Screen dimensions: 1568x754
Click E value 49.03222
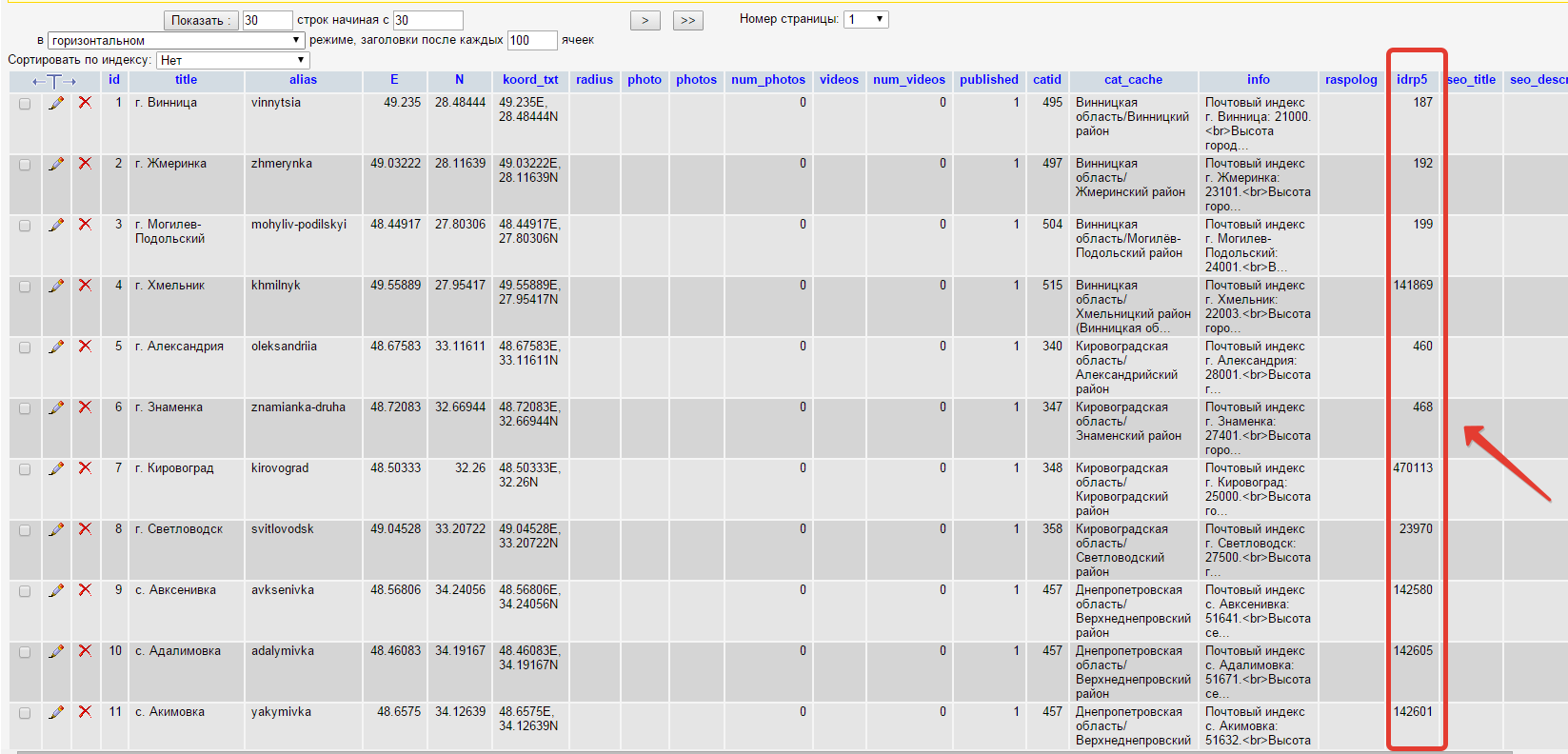396,164
